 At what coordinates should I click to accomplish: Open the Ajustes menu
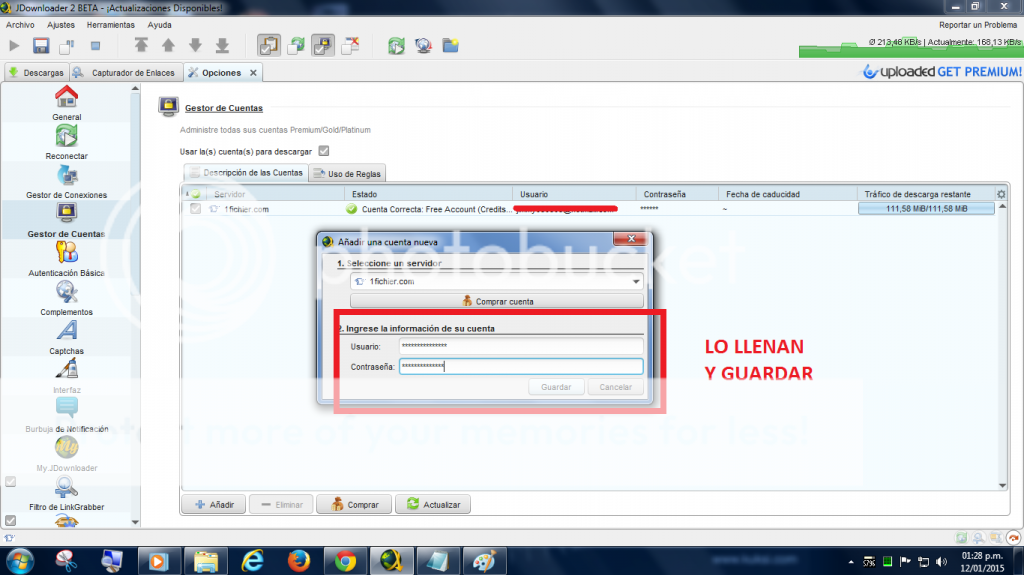tap(61, 25)
